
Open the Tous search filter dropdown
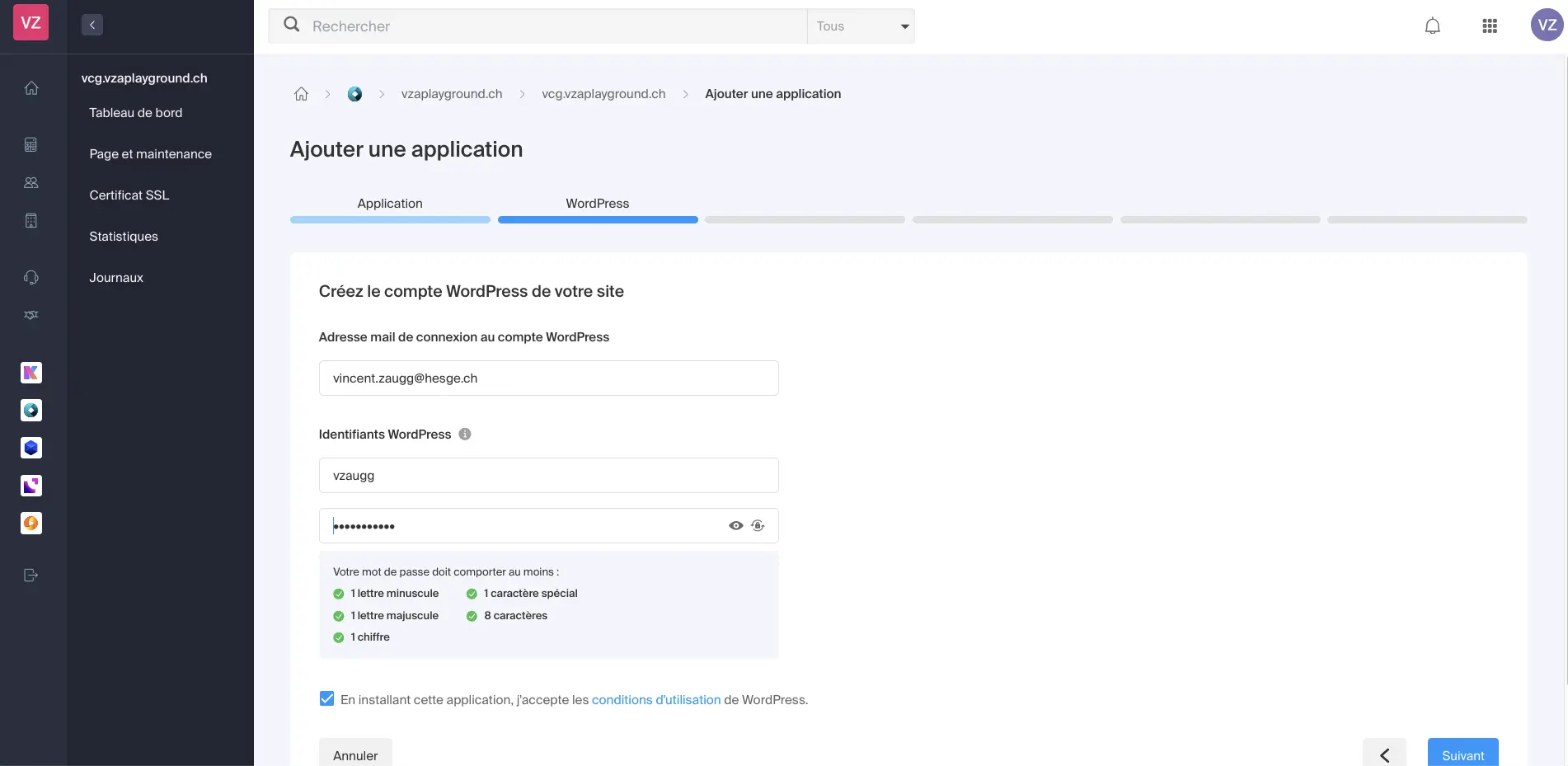point(861,26)
